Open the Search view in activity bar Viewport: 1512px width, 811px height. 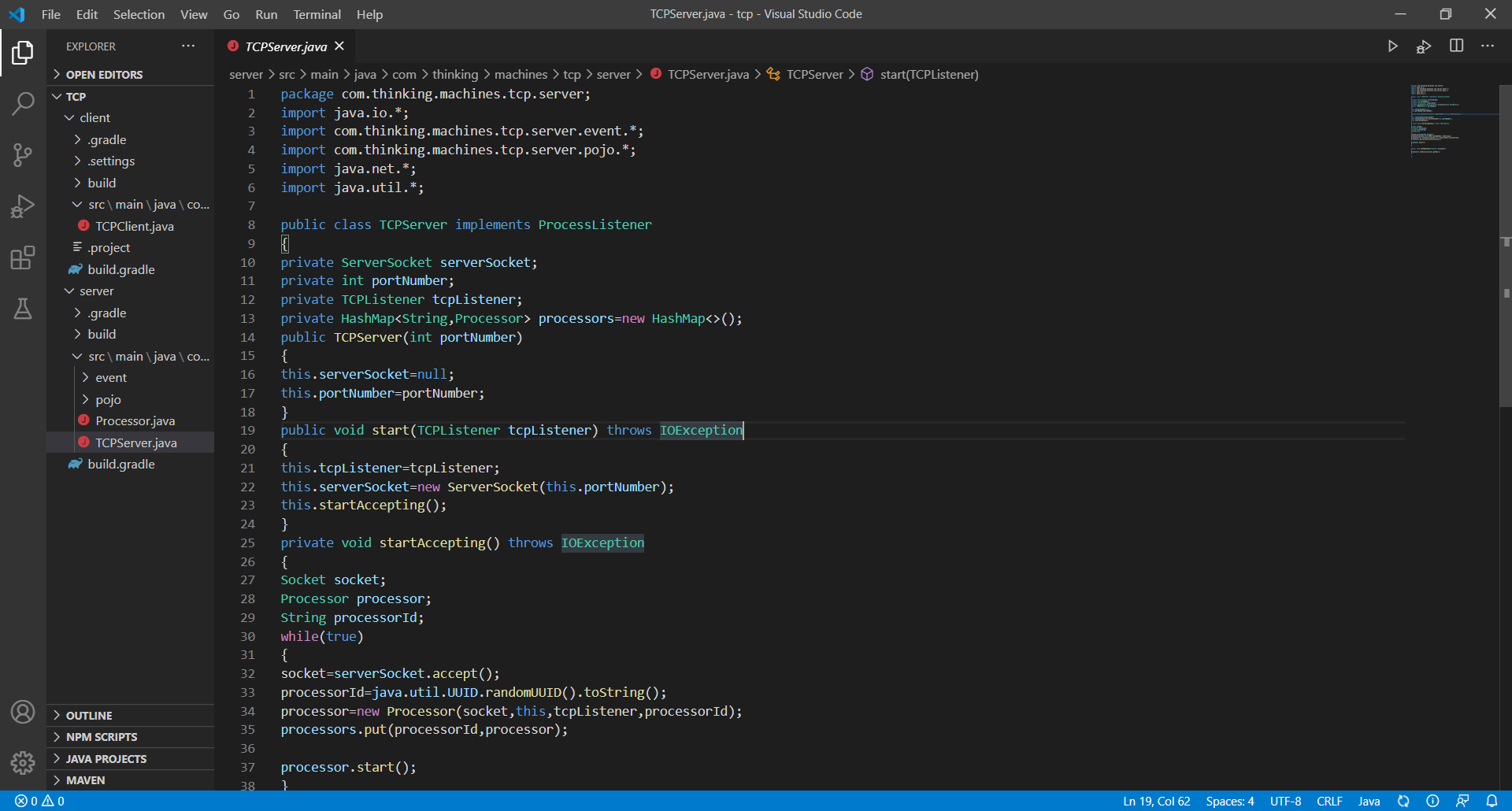23,103
